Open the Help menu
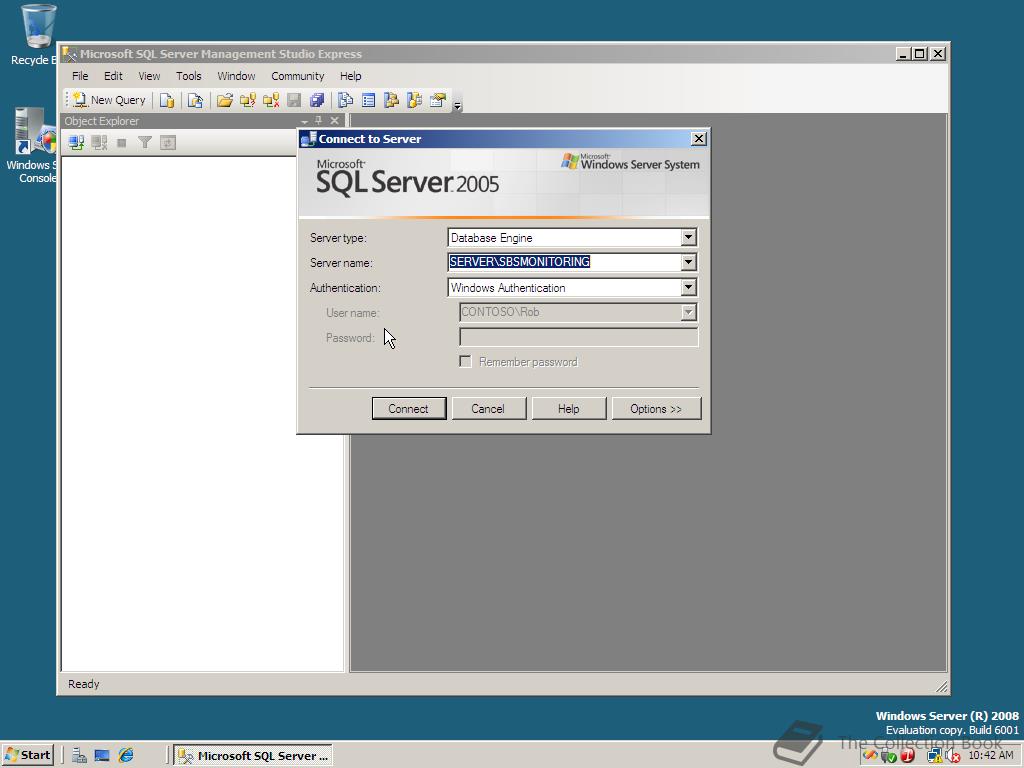 click(x=350, y=76)
